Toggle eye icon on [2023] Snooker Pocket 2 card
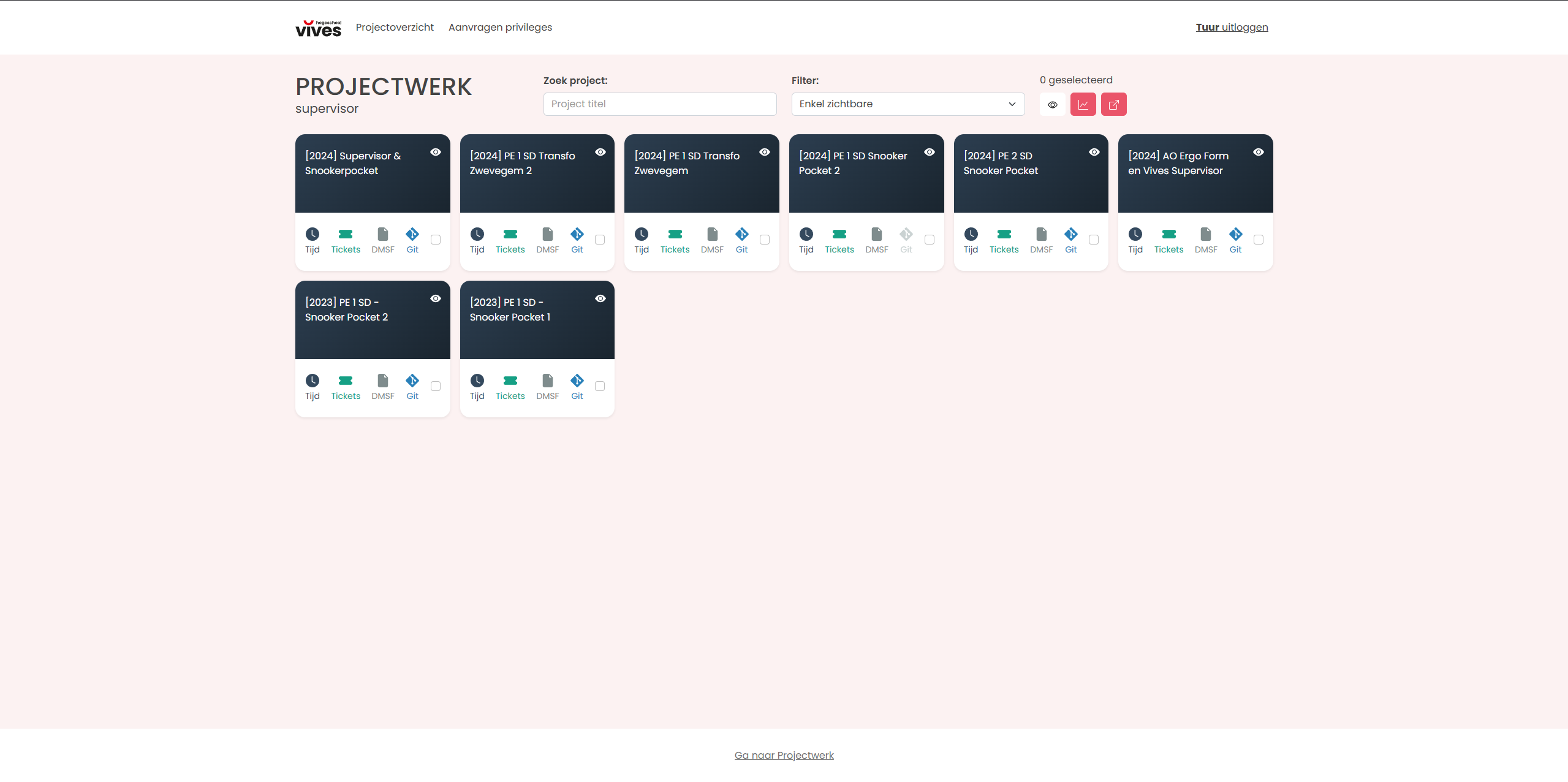This screenshot has width=1568, height=782. pyautogui.click(x=436, y=298)
